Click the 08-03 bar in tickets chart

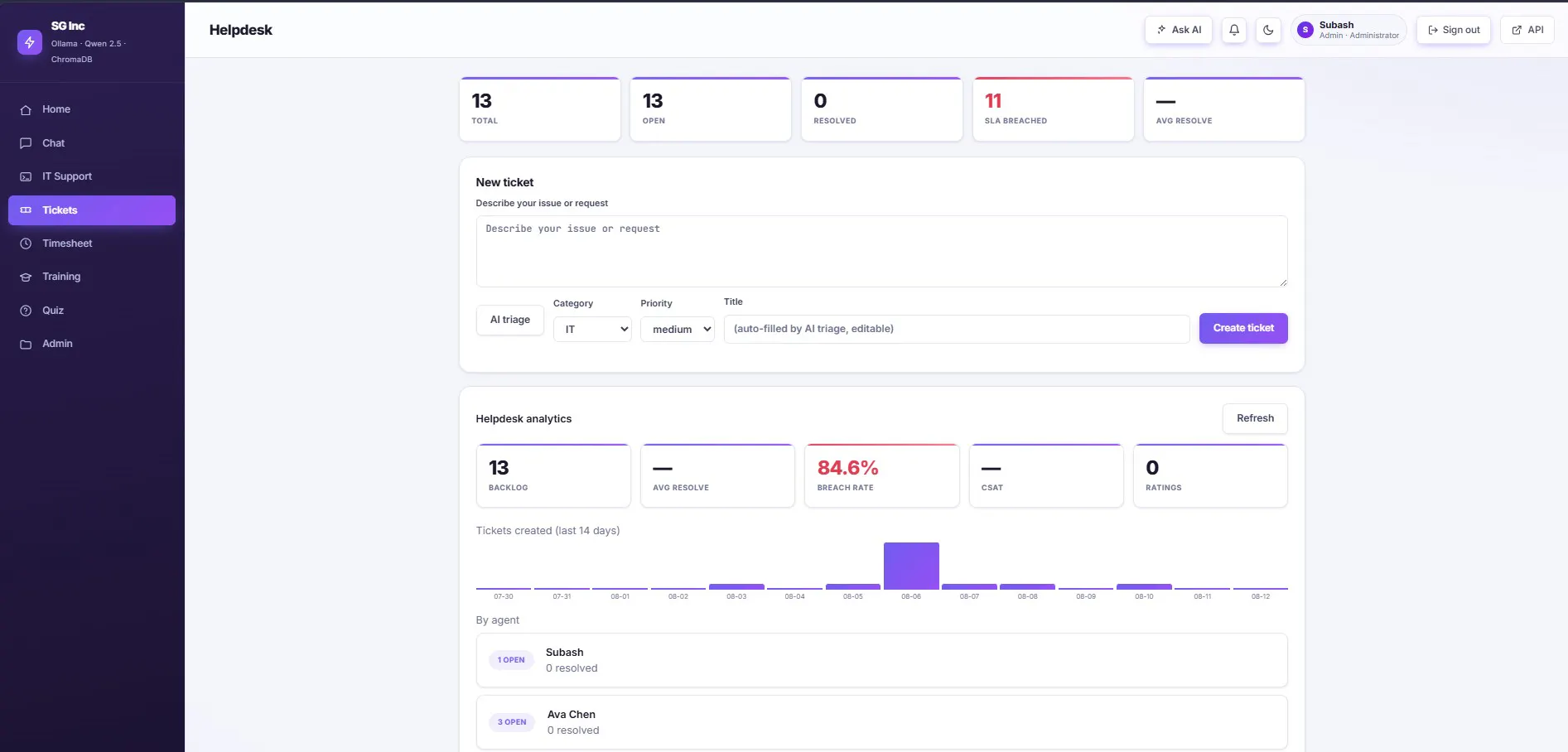tap(736, 586)
